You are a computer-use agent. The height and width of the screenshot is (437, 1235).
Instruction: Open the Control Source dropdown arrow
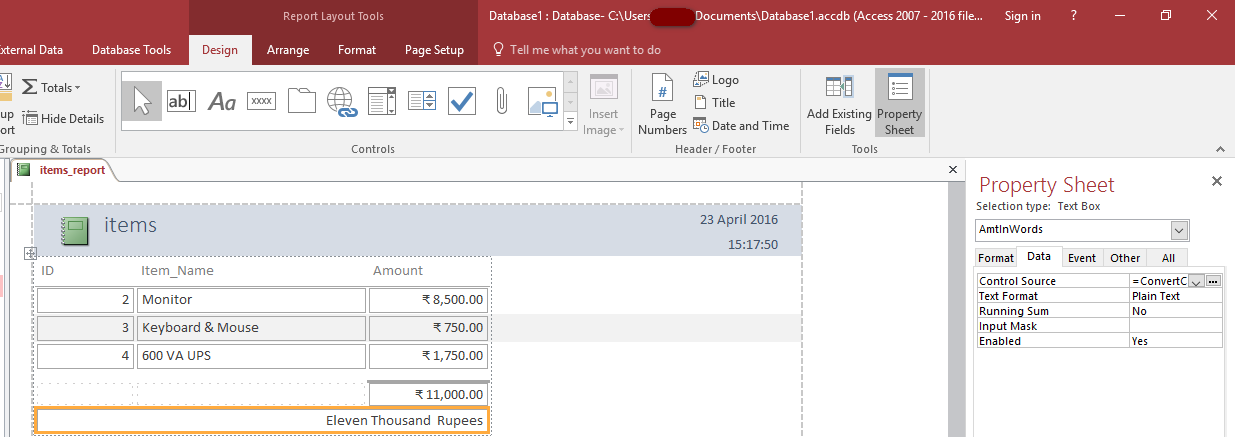click(x=1196, y=282)
